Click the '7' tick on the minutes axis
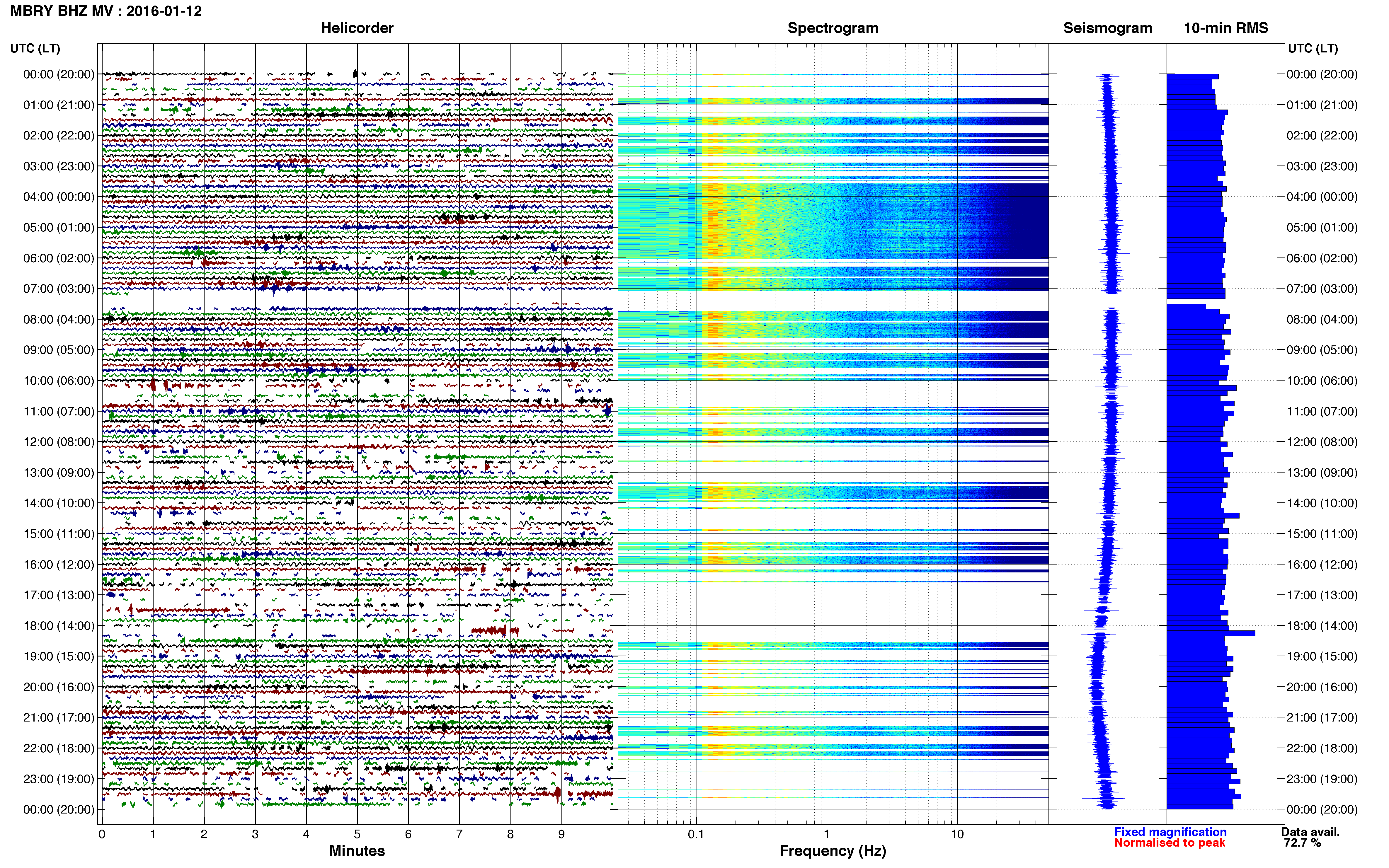This screenshot has height=868, width=1389. 459,834
